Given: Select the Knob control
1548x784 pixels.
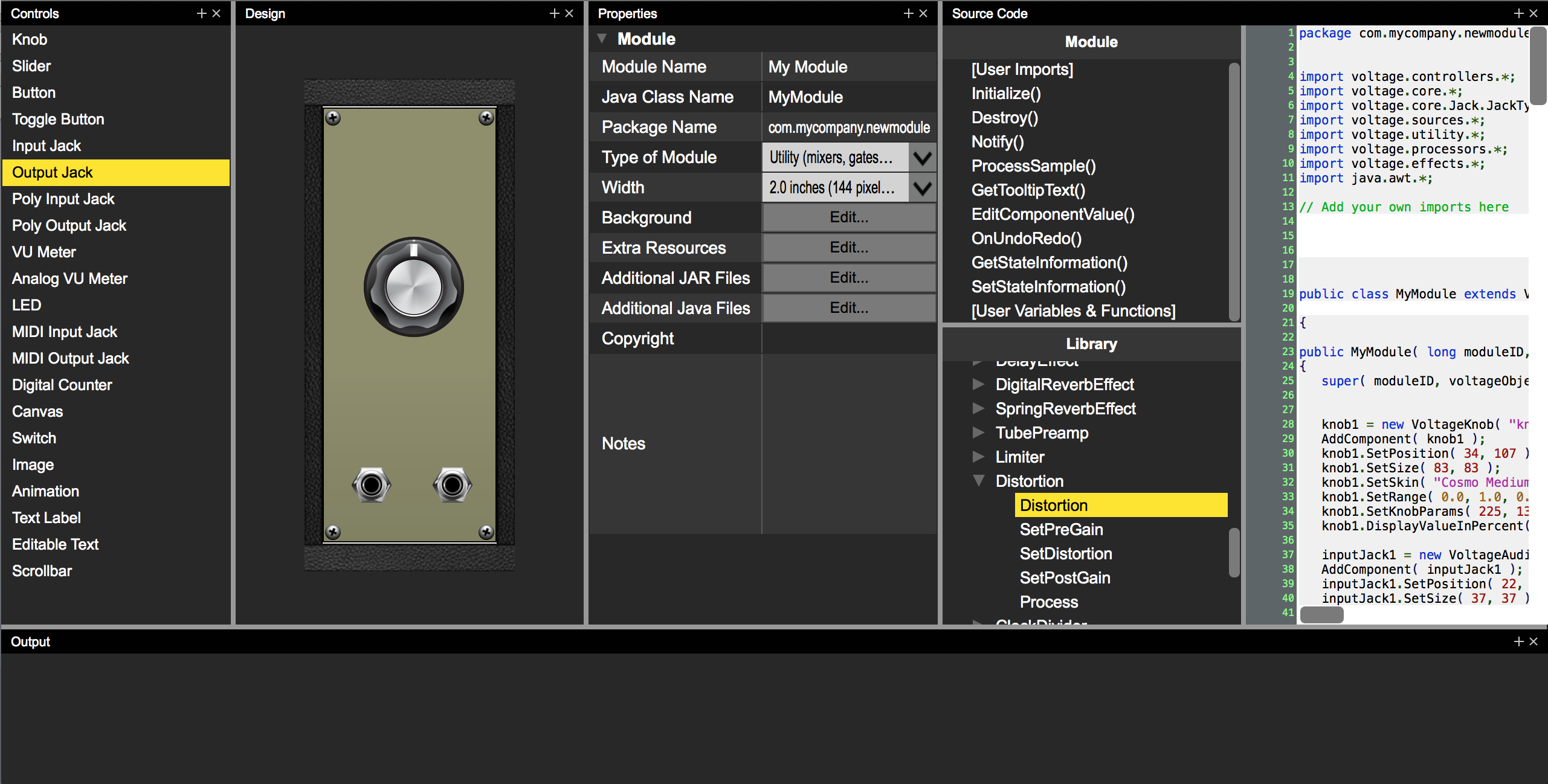Looking at the screenshot, I should pyautogui.click(x=29, y=39).
